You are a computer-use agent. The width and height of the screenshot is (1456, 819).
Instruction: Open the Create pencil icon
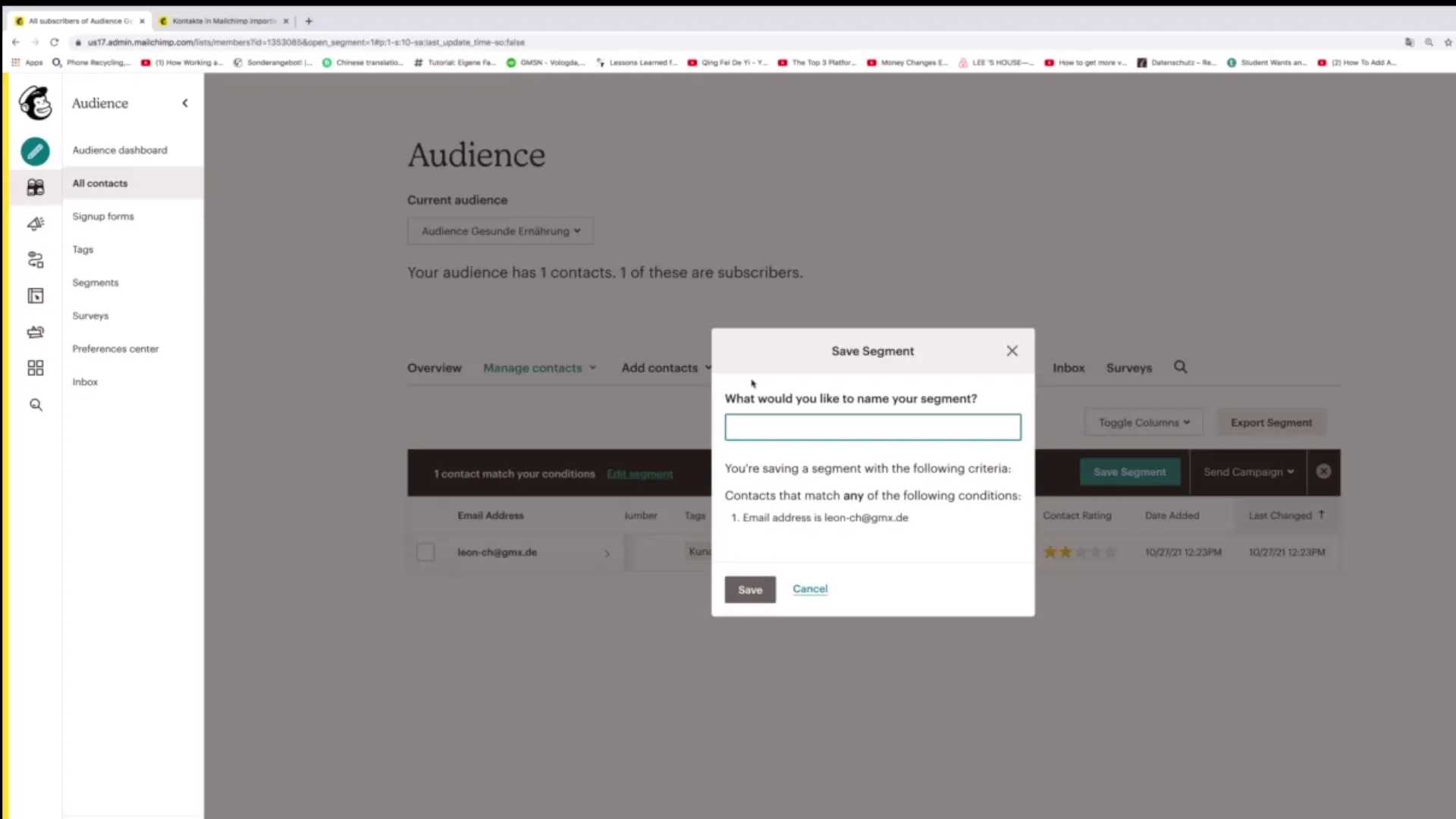click(35, 152)
